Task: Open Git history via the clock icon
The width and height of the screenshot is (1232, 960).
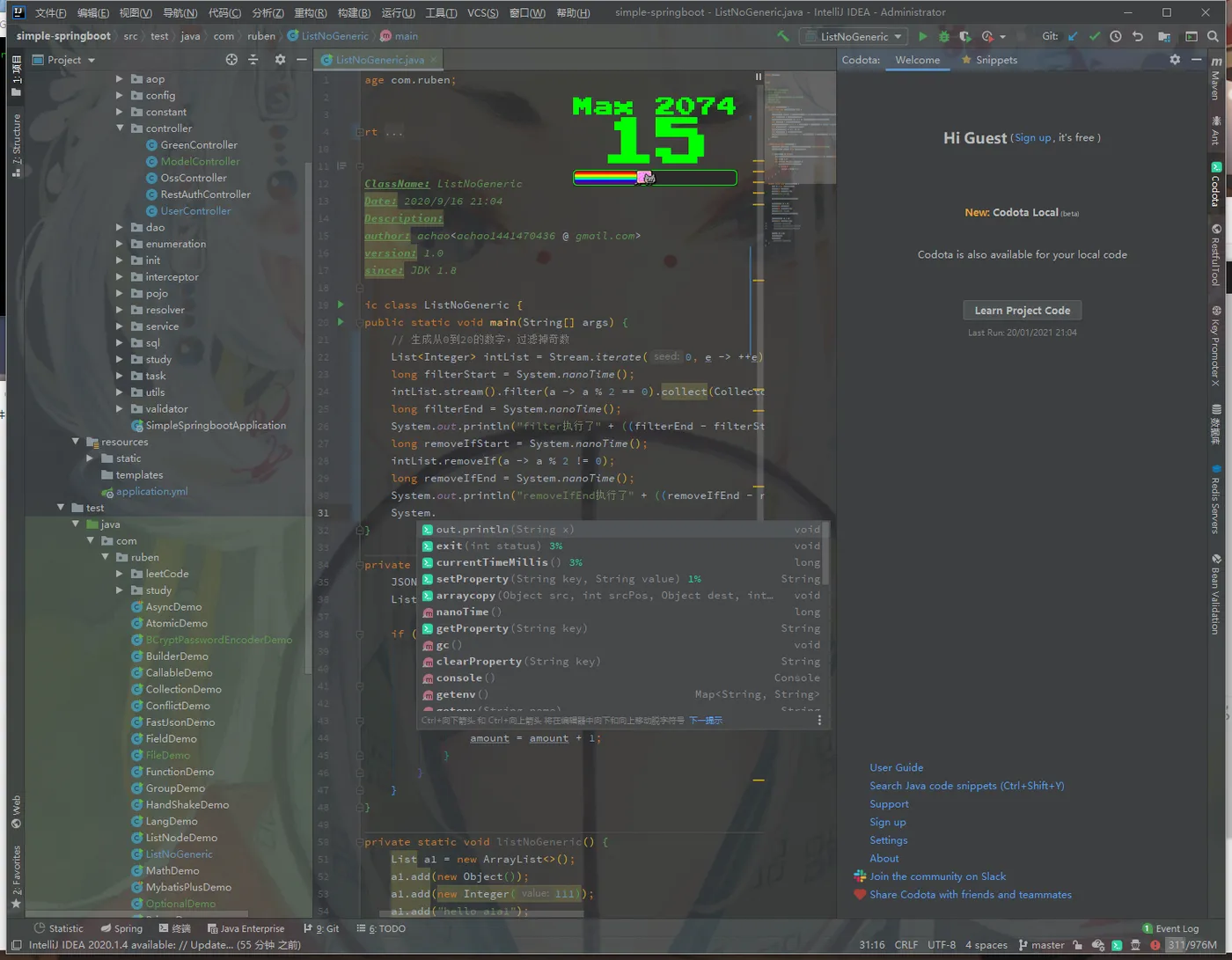Action: [x=1115, y=36]
